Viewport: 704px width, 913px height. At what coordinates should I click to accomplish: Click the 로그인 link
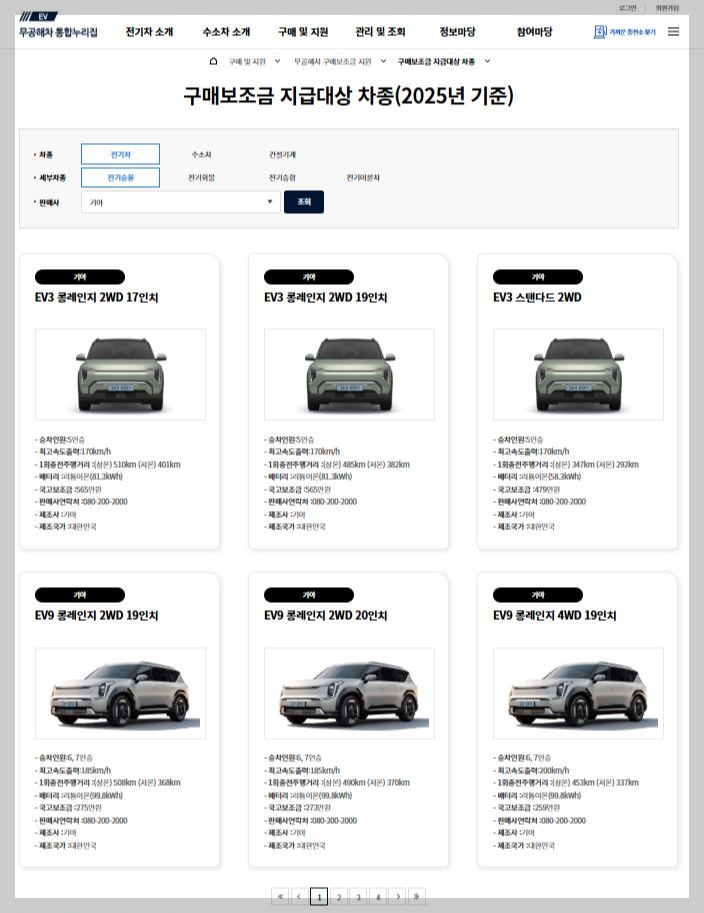tap(628, 8)
